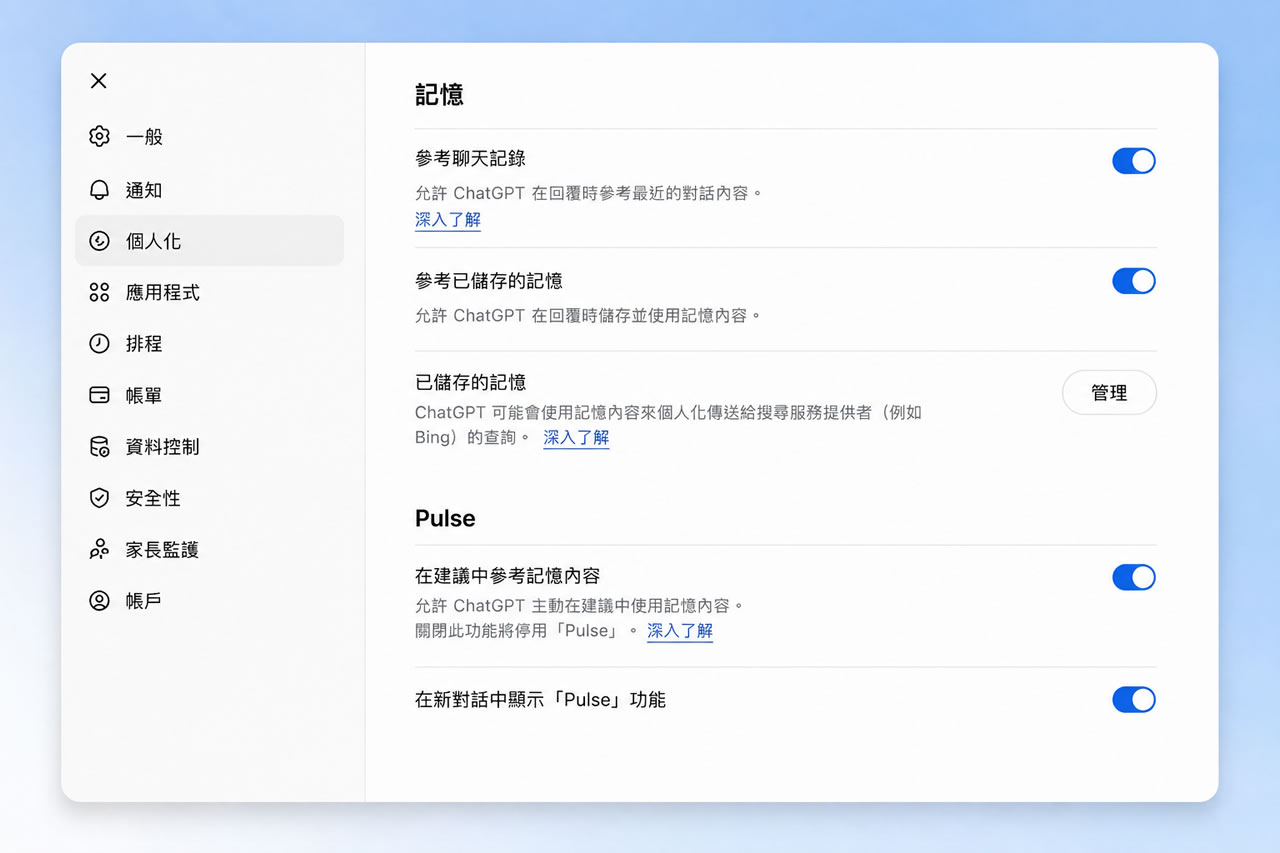Click the people icon beside 家長監護
This screenshot has width=1280, height=853.
point(99,550)
